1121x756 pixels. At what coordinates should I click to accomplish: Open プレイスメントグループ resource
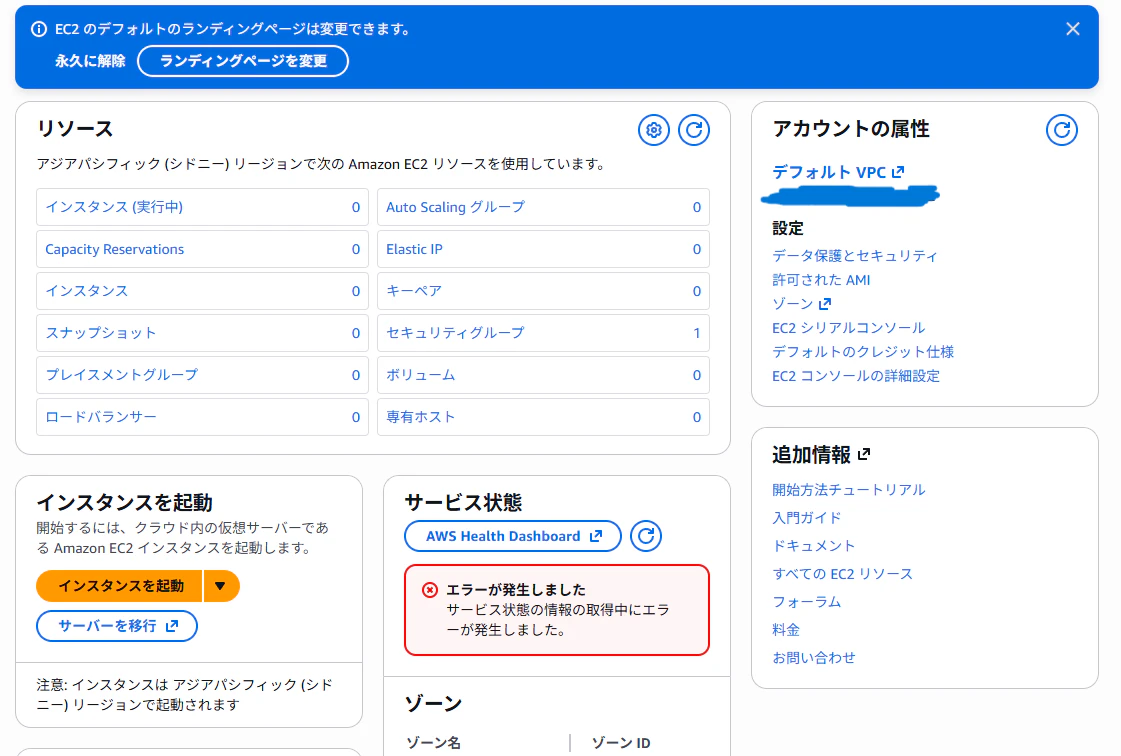click(202, 375)
